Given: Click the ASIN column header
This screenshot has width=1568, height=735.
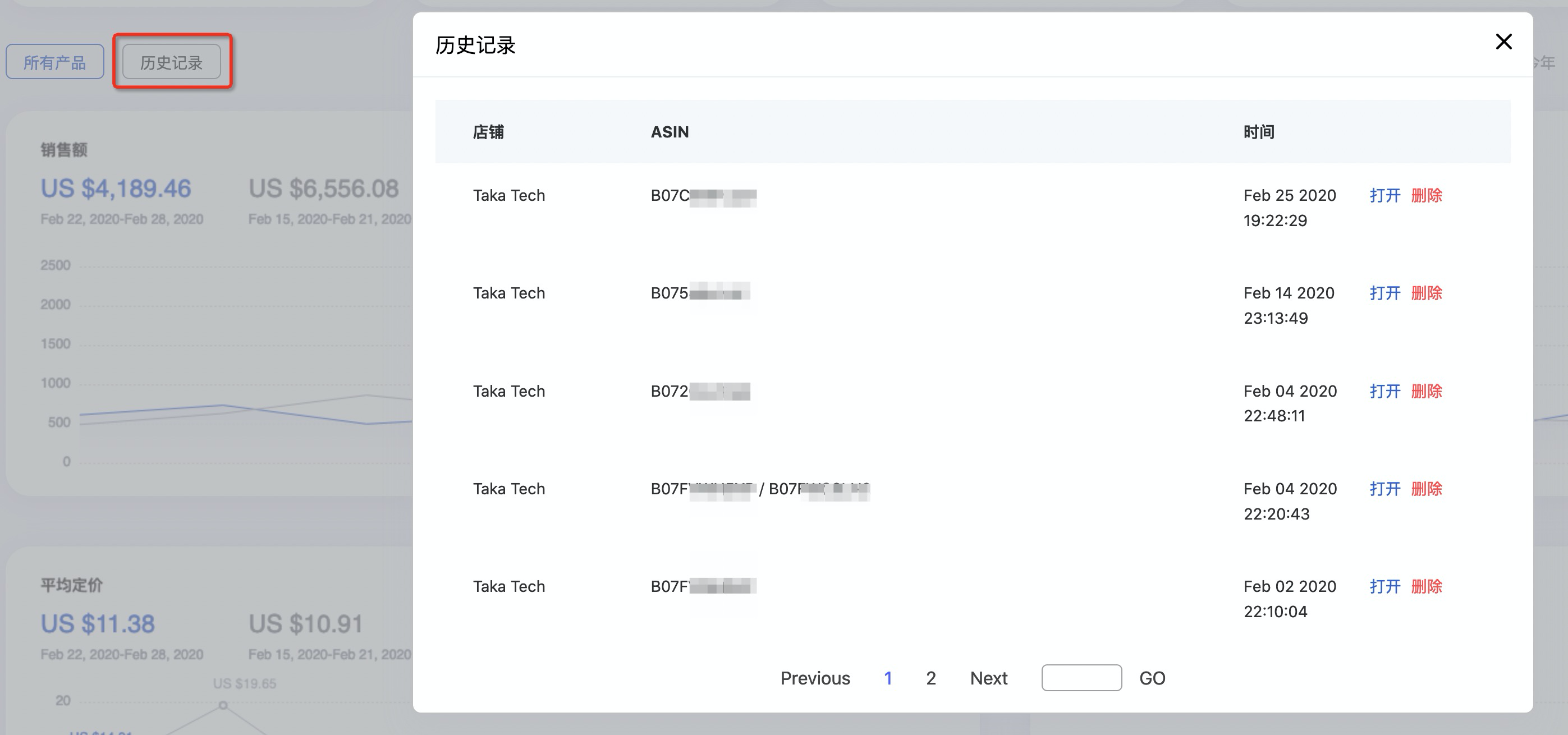Looking at the screenshot, I should (670, 132).
